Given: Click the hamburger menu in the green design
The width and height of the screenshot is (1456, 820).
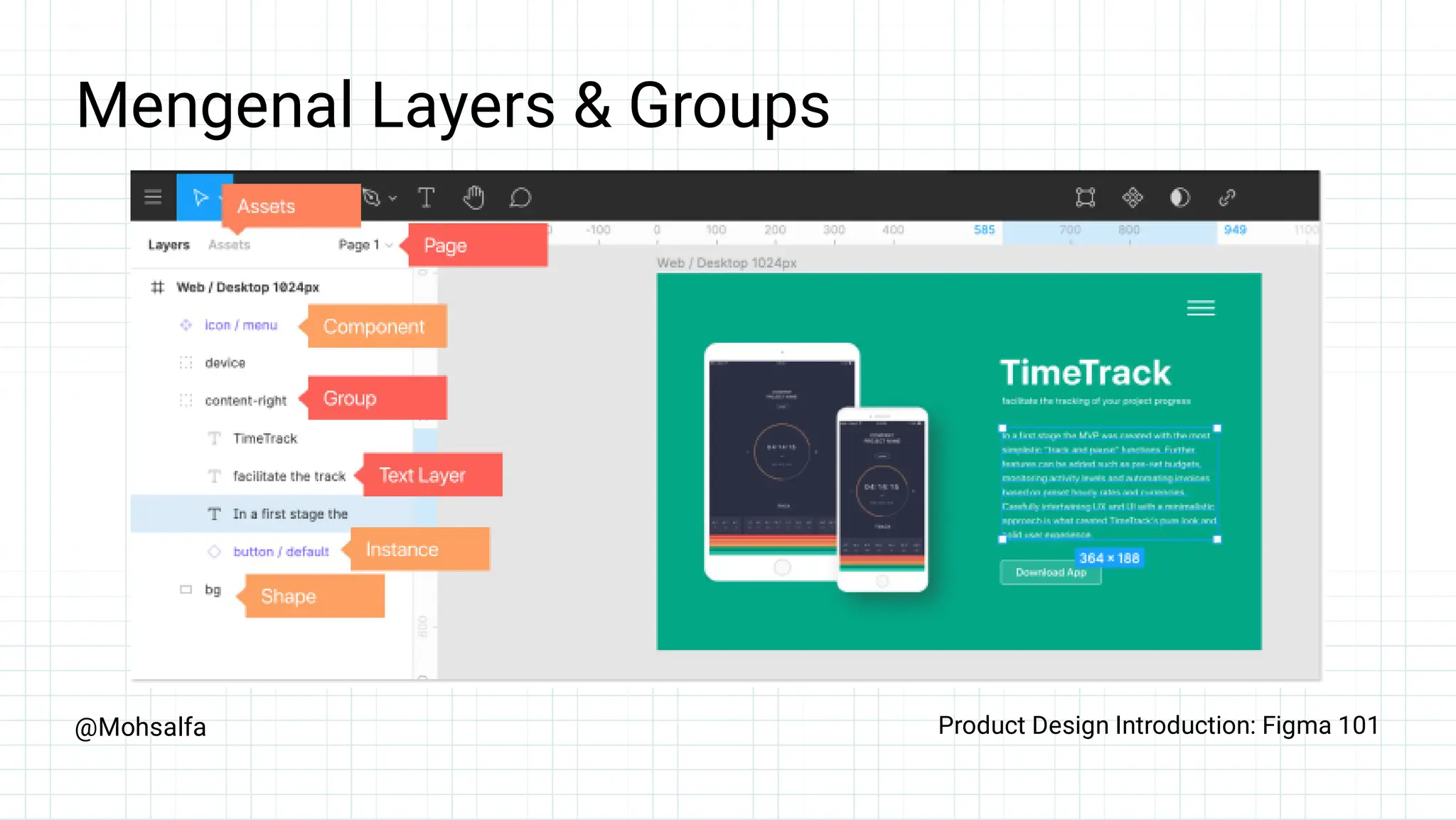Looking at the screenshot, I should click(x=1201, y=308).
